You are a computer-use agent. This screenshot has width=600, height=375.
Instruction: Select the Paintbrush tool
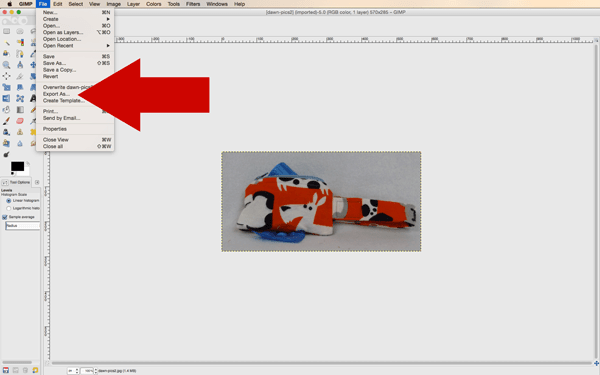(7, 121)
